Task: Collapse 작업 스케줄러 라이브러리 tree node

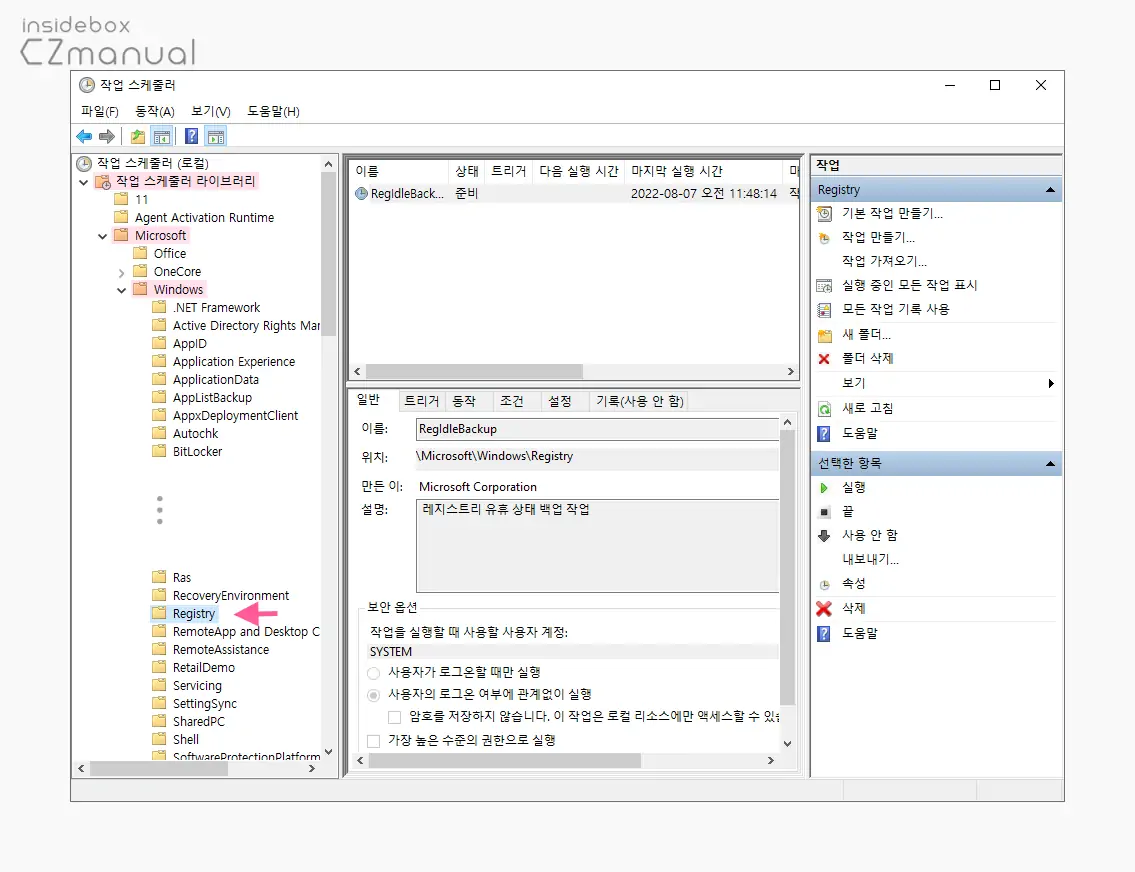Action: (x=84, y=182)
